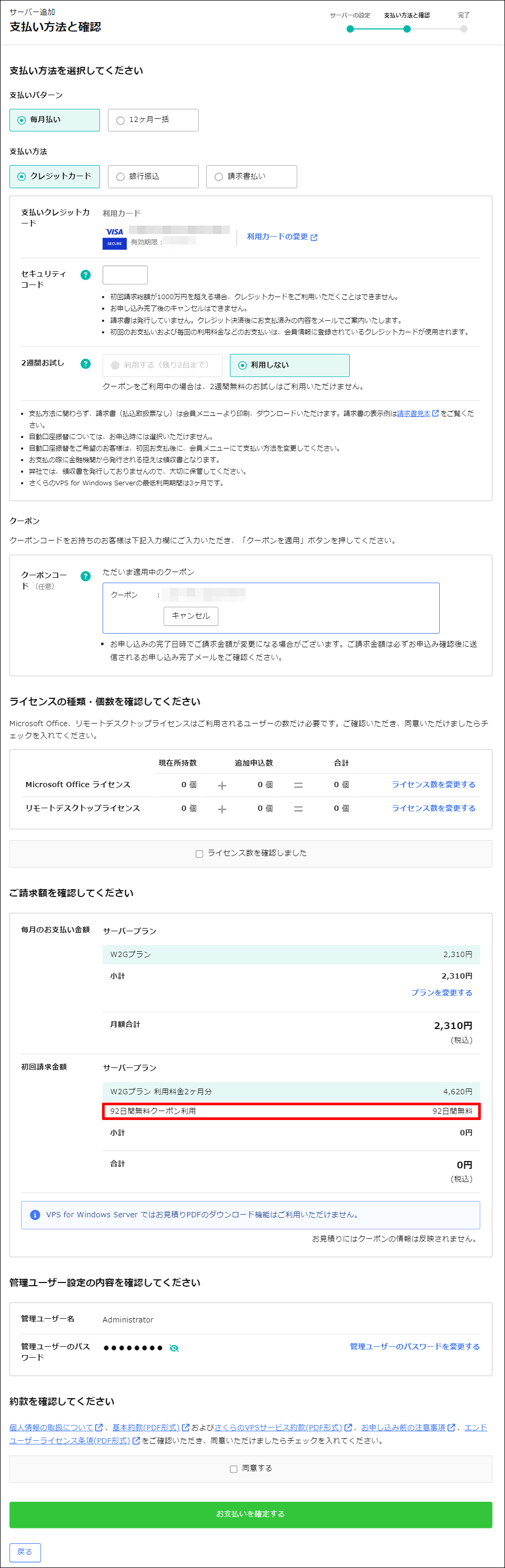505x1568 pixels.
Task: Choose 銀行振込 payment method
Action: point(153,177)
